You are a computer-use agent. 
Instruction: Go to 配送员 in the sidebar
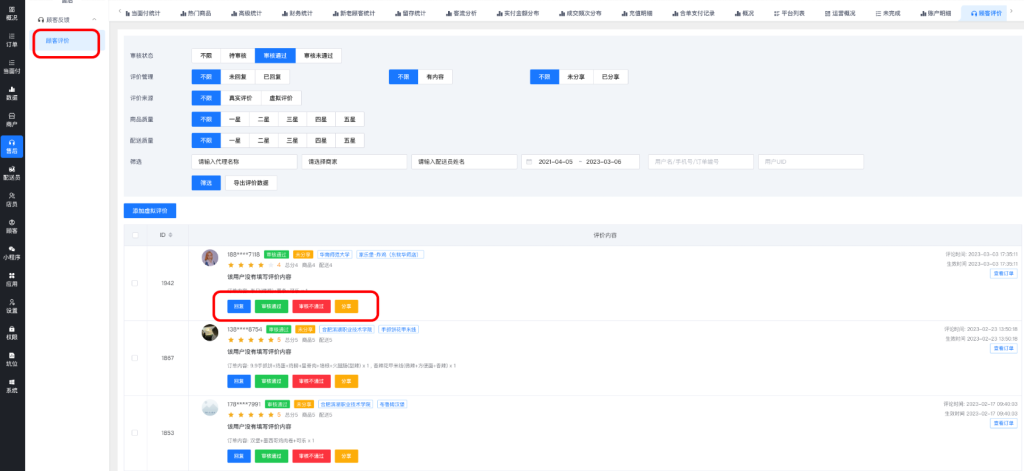tap(12, 172)
